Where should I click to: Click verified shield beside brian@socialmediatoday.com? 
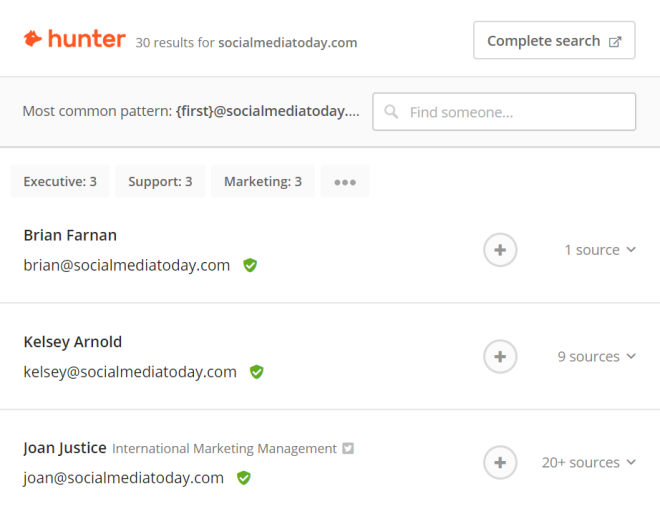(x=250, y=265)
